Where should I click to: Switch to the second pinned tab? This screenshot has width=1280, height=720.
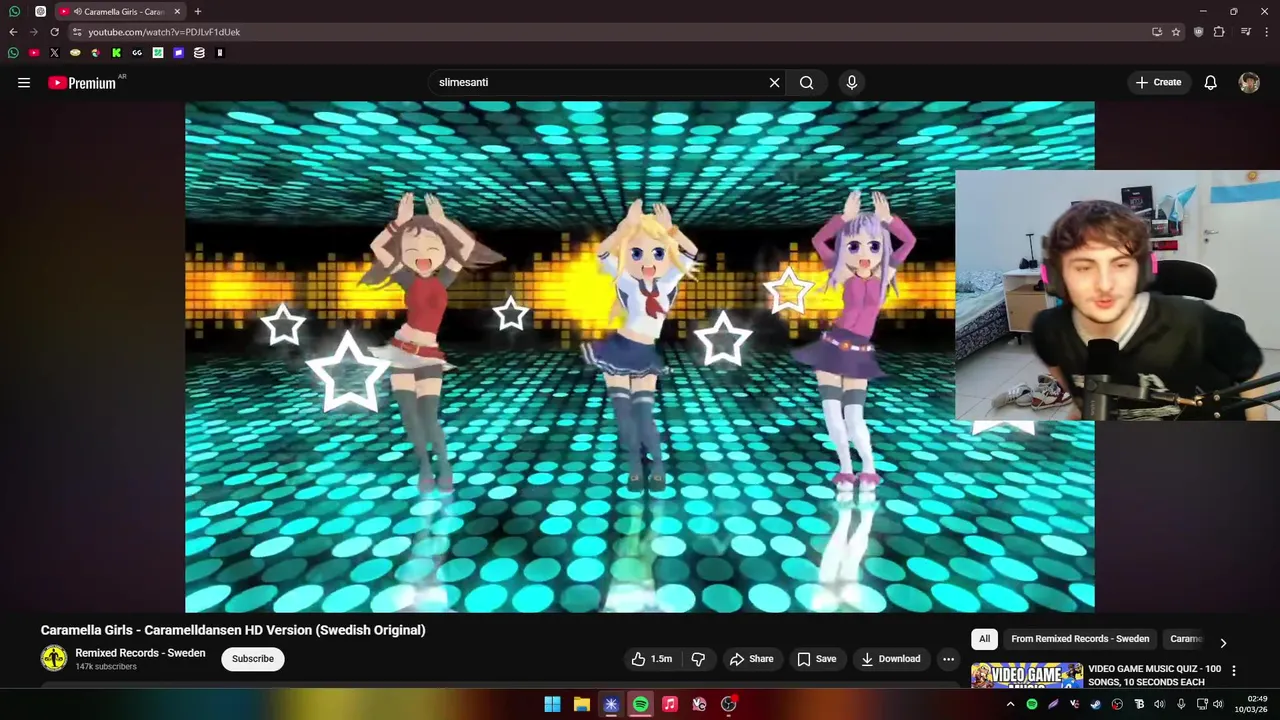coord(40,12)
